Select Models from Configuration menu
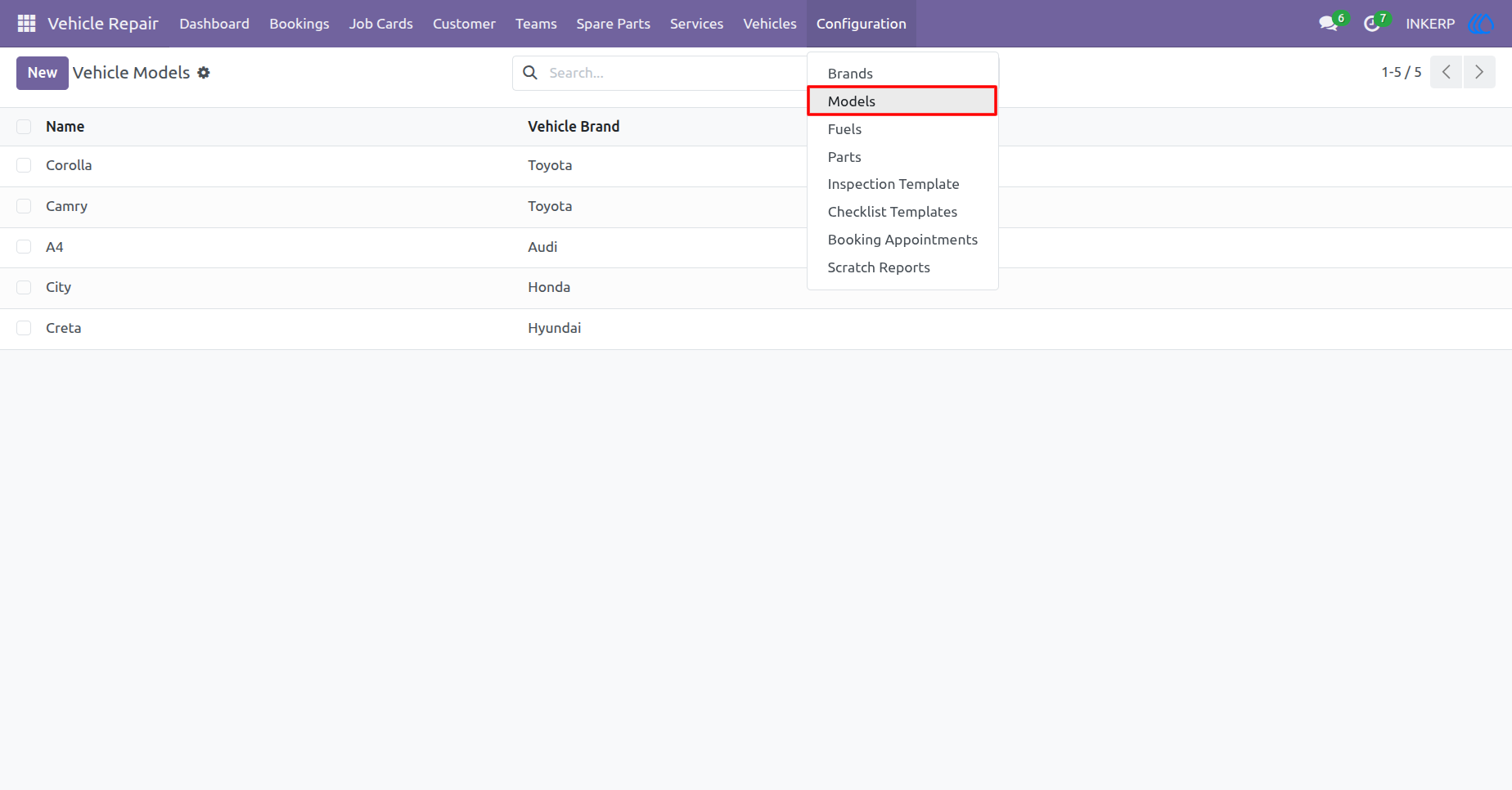 [x=902, y=101]
